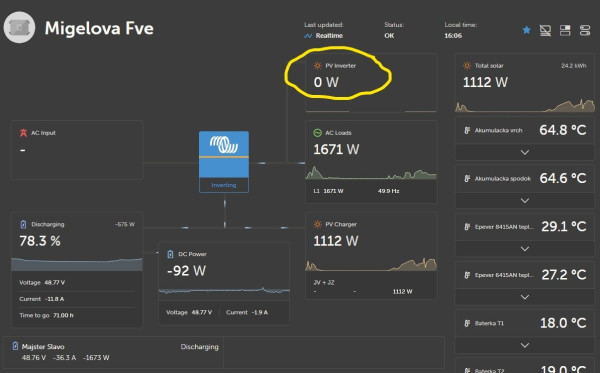The width and height of the screenshot is (600, 373).
Task: Click the Total solar power graph
Action: [x=525, y=105]
